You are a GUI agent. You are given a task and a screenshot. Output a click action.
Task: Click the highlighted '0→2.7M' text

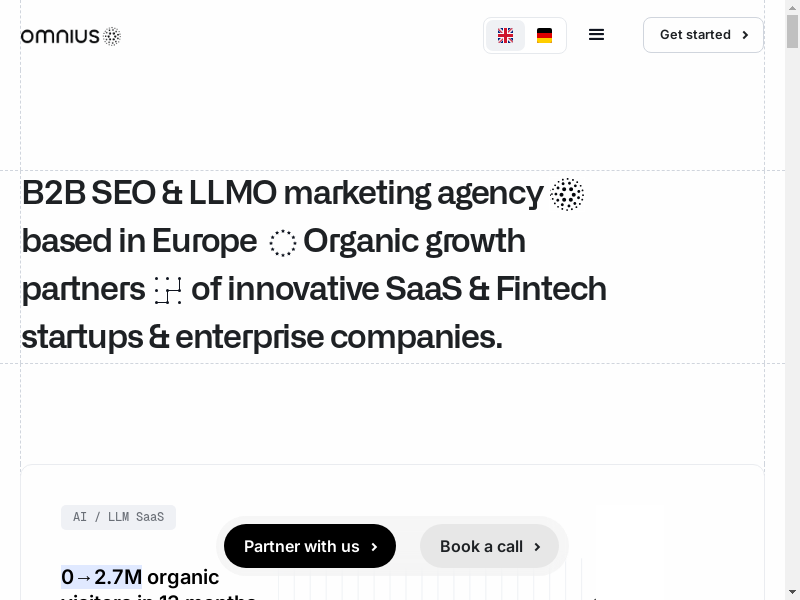101,577
